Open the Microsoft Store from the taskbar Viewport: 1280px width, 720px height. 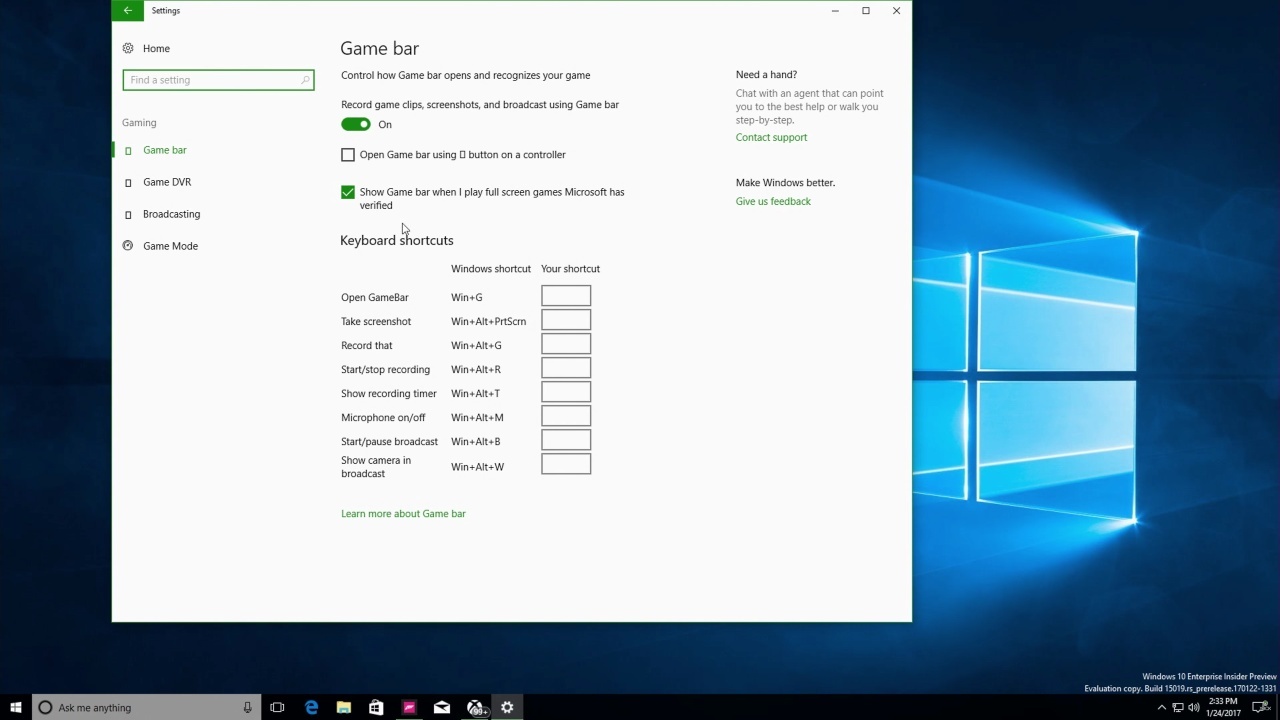375,707
